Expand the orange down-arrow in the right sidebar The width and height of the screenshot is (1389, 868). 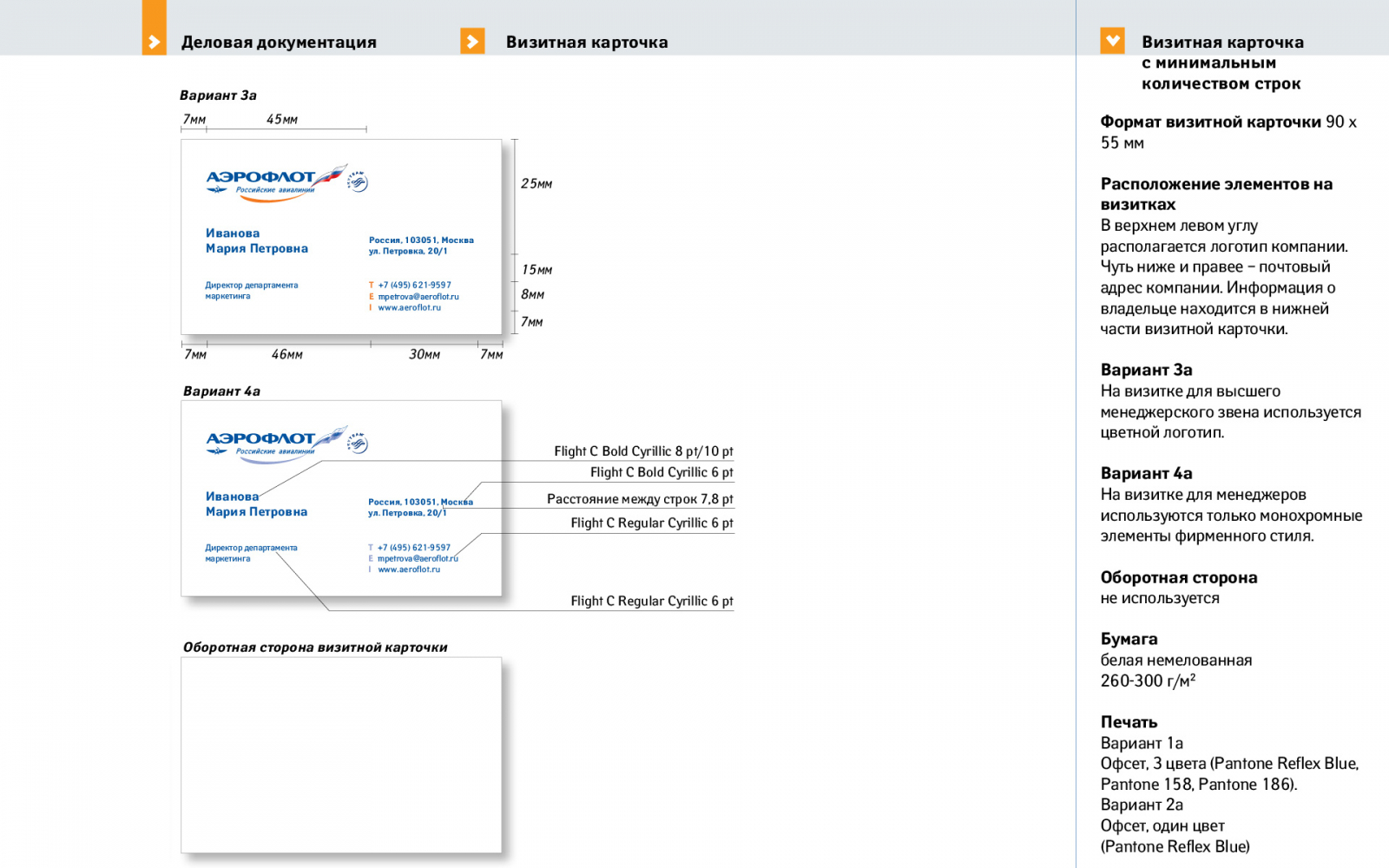(x=1112, y=41)
